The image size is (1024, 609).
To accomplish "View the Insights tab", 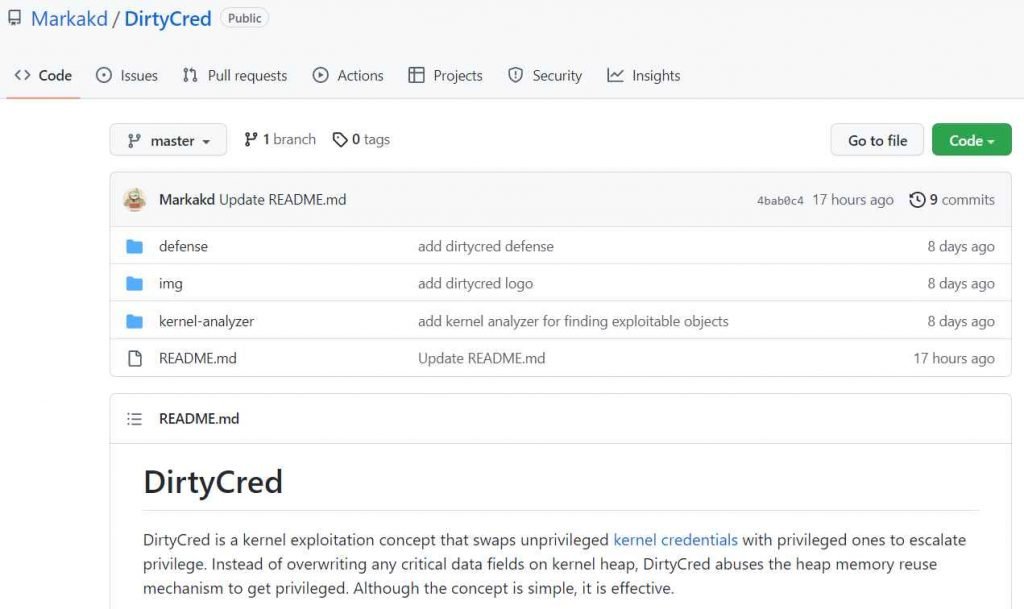I will (x=644, y=76).
